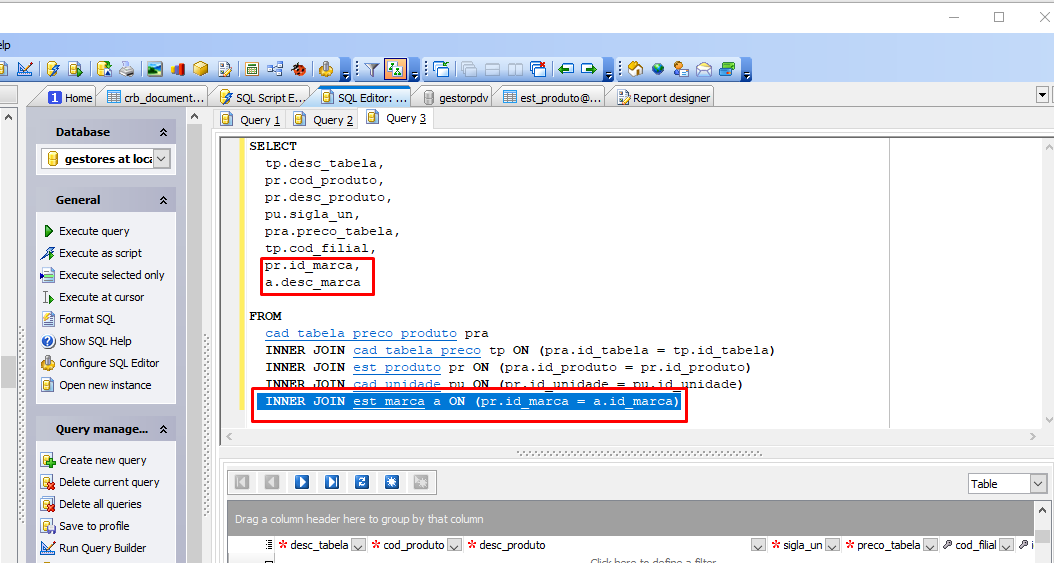Refresh the result data grid

pyautogui.click(x=362, y=482)
